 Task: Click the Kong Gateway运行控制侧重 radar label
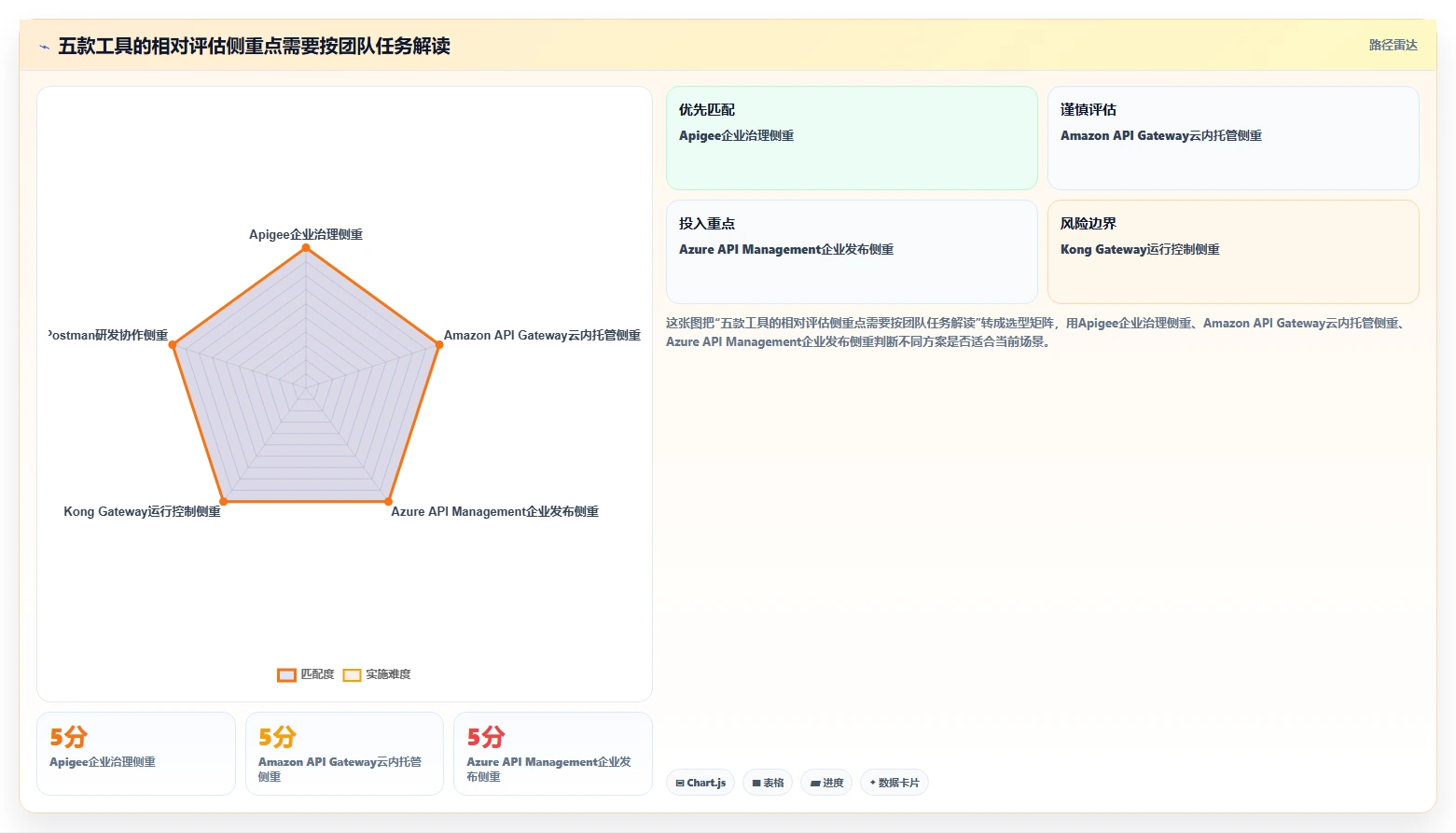(x=142, y=511)
